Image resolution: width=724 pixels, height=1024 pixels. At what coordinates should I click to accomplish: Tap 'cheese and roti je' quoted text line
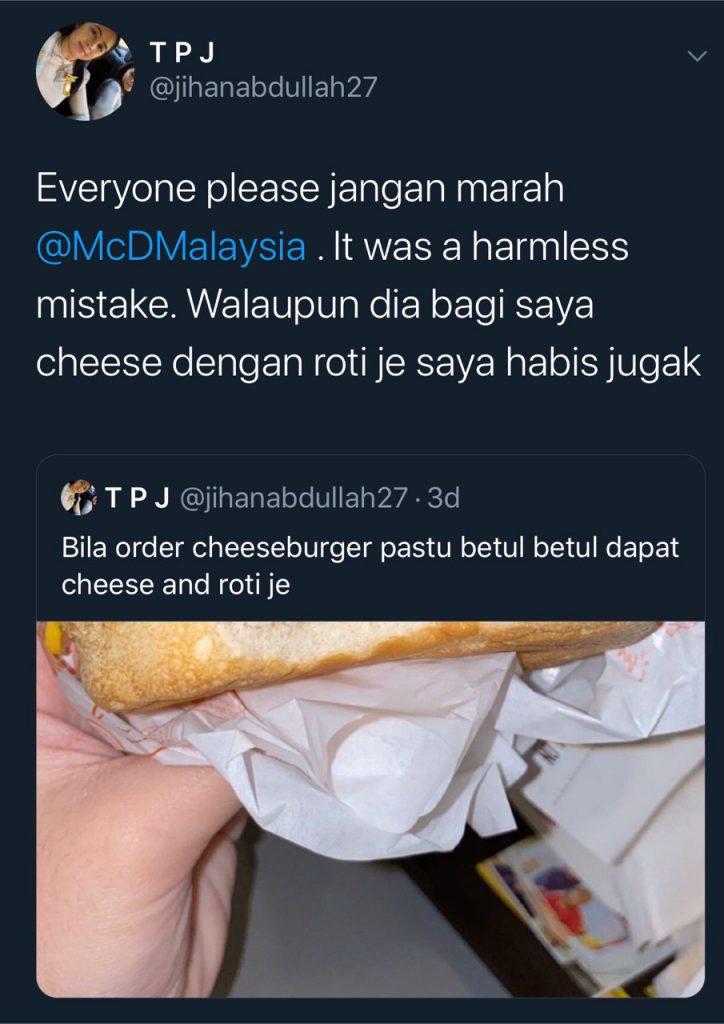(176, 585)
